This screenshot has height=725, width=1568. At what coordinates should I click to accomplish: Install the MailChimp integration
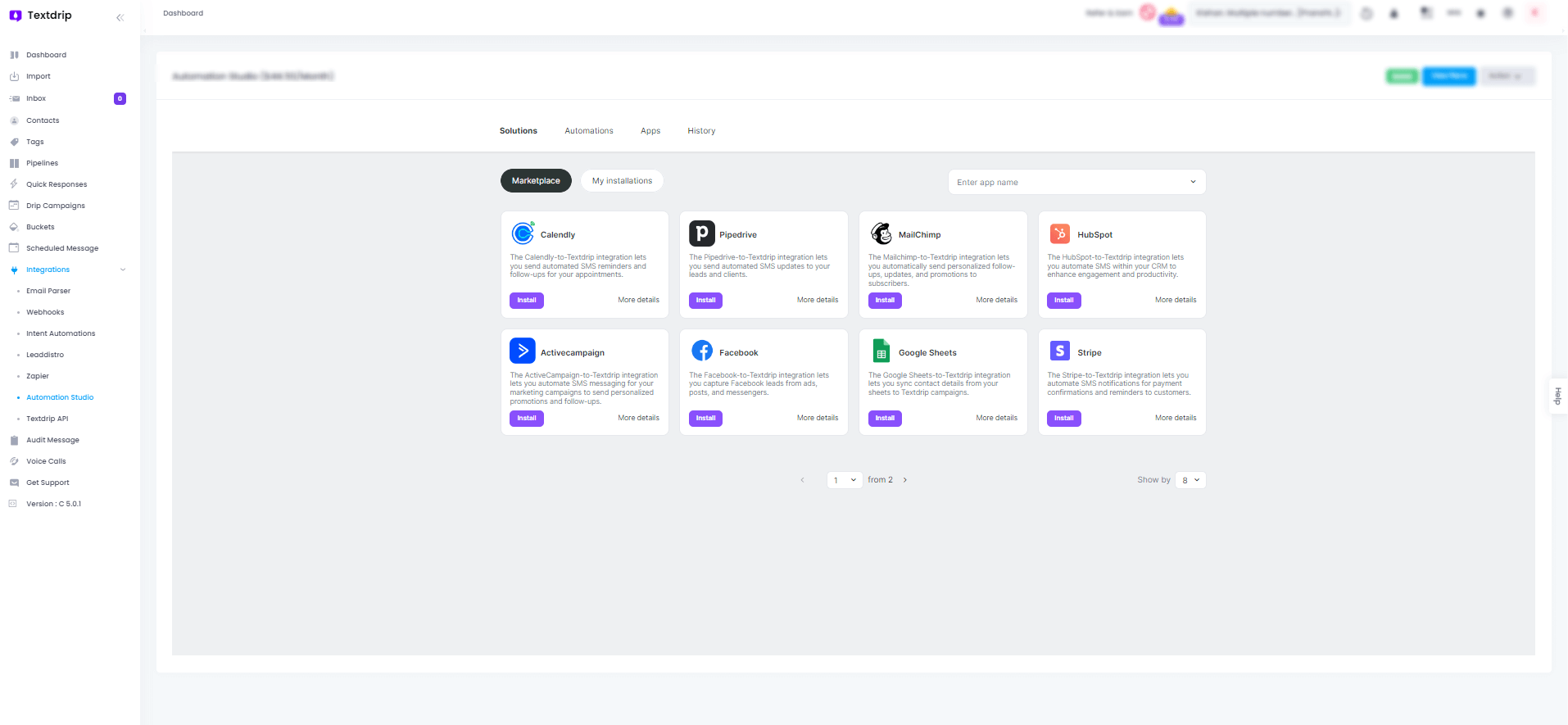[x=885, y=301]
